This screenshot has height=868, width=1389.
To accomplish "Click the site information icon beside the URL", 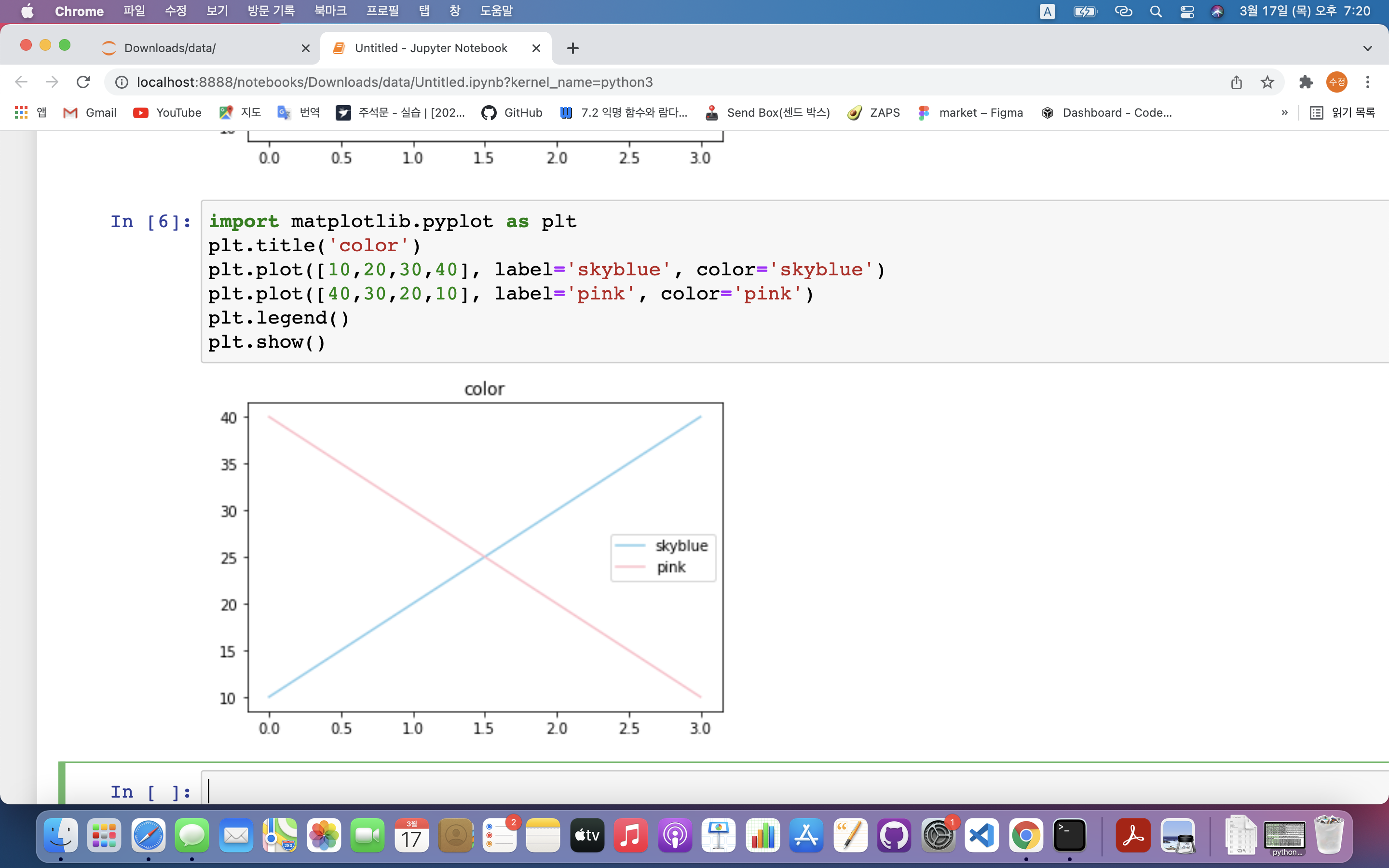I will click(x=122, y=82).
